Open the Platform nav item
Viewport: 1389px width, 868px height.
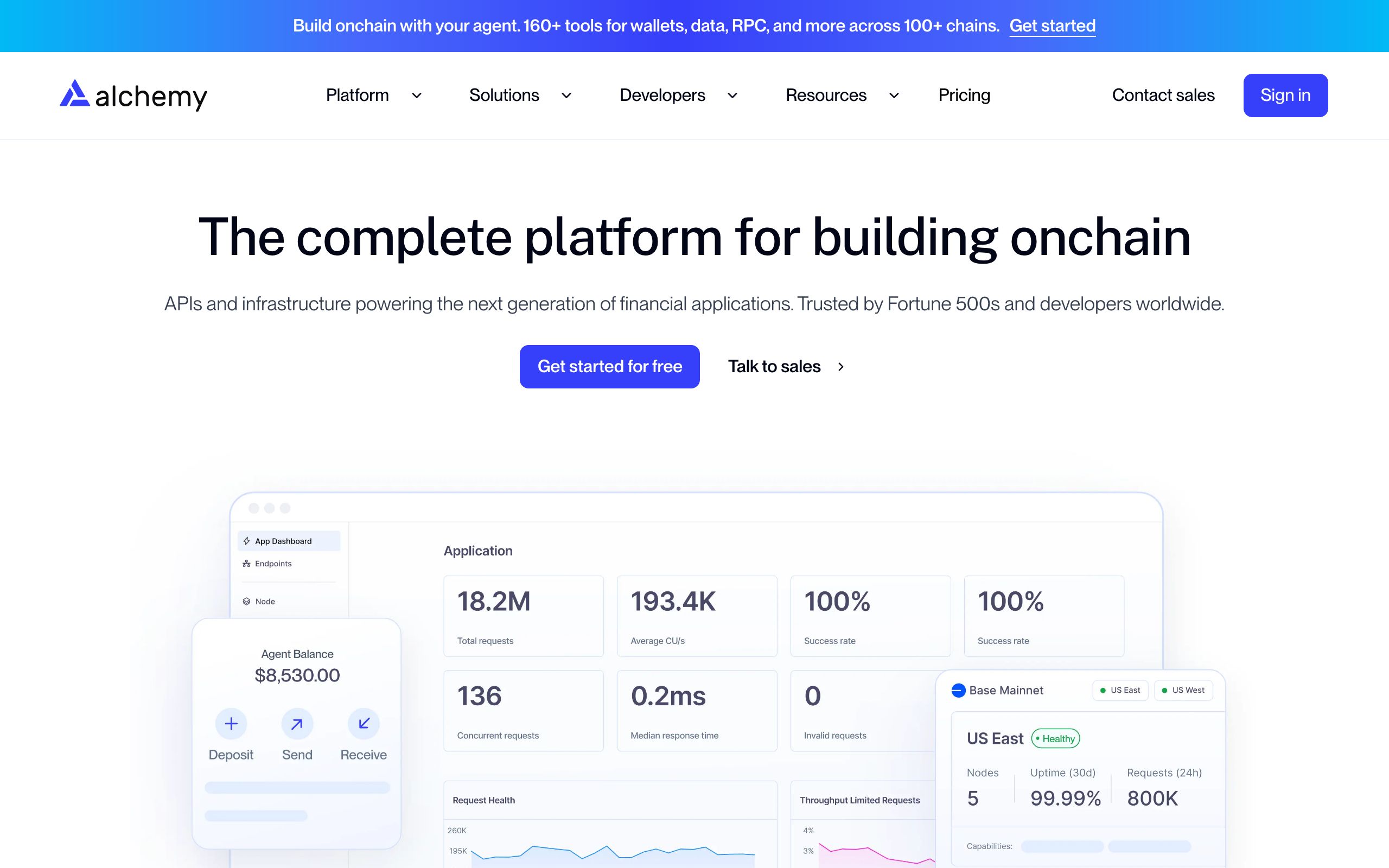pos(357,95)
